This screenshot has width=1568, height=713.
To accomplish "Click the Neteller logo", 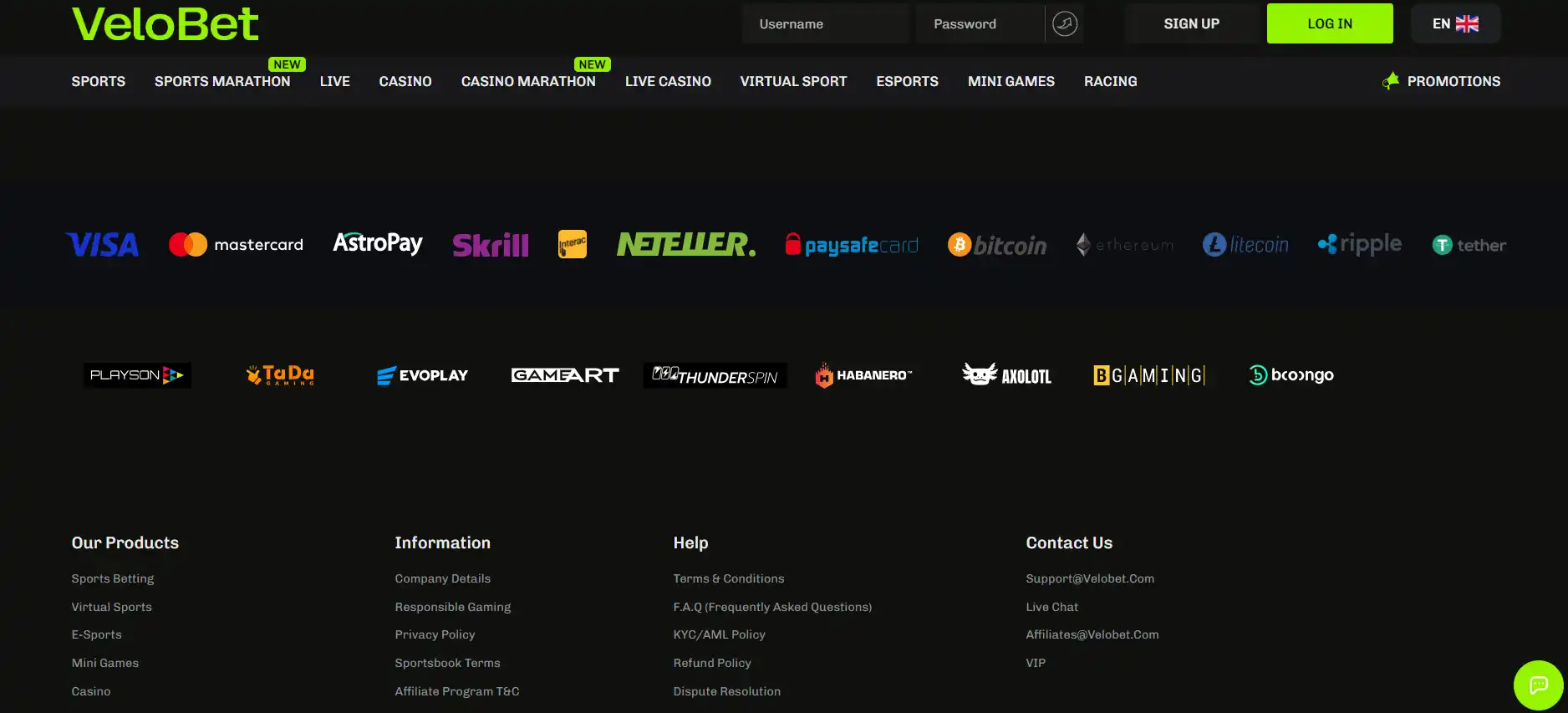I will click(x=686, y=244).
